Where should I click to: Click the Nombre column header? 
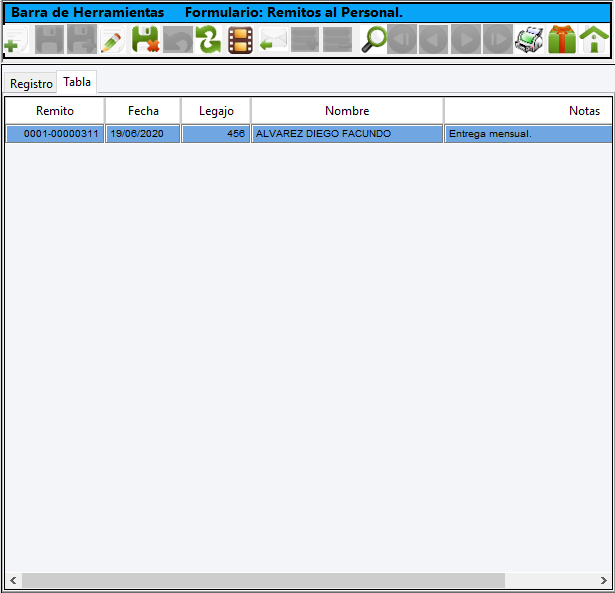point(347,111)
